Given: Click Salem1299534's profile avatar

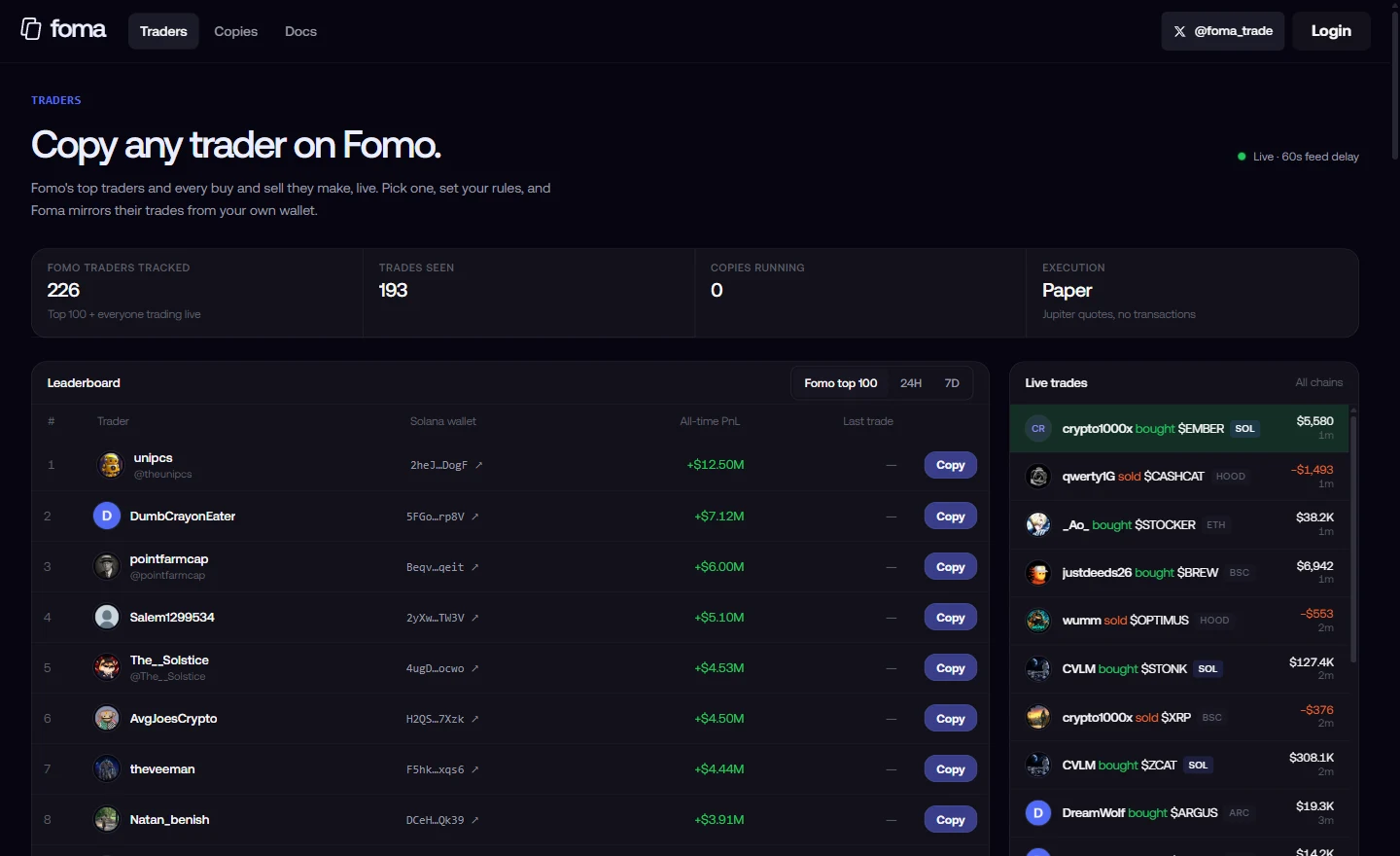Looking at the screenshot, I should point(107,617).
